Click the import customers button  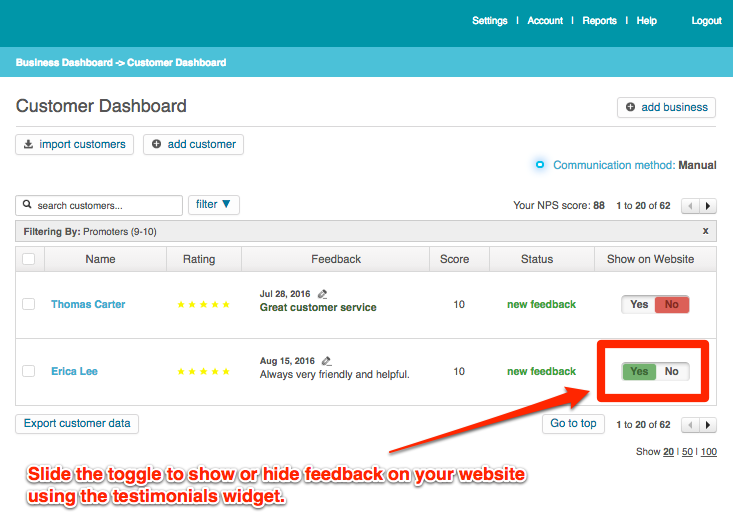[74, 145]
